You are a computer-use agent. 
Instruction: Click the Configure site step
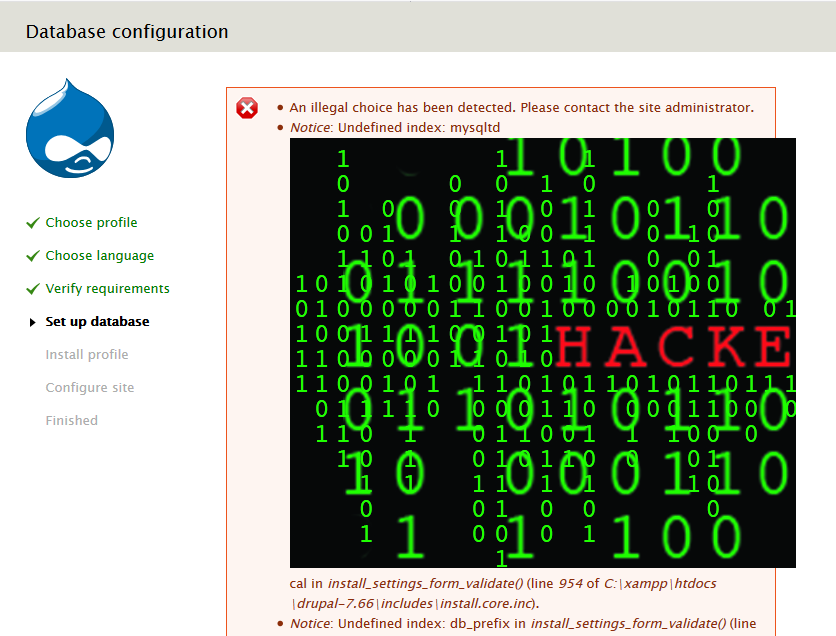pyautogui.click(x=90, y=388)
